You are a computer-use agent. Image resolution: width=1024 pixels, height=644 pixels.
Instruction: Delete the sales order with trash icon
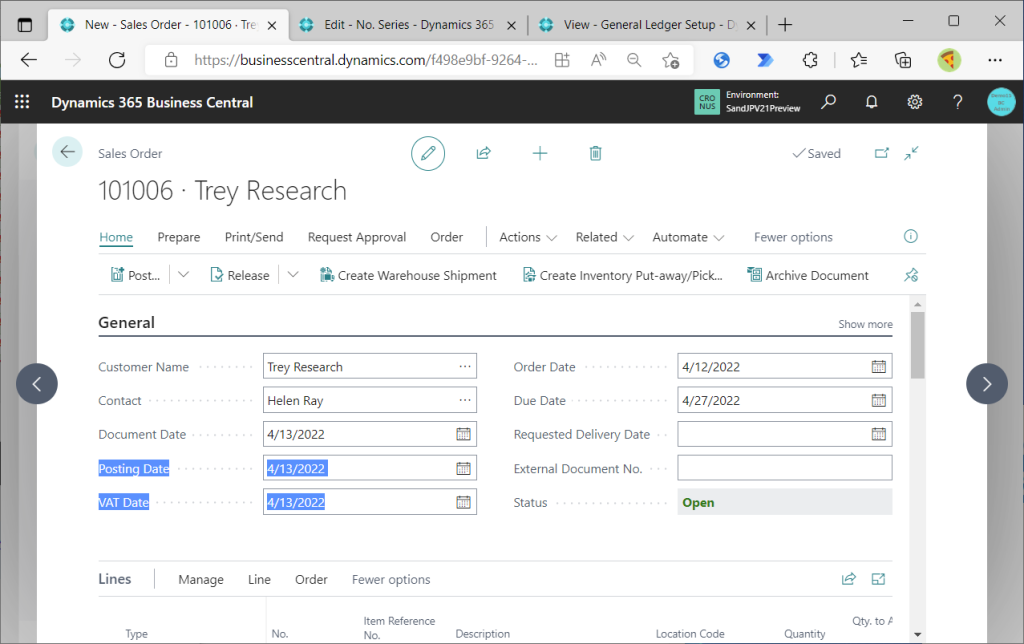click(596, 153)
